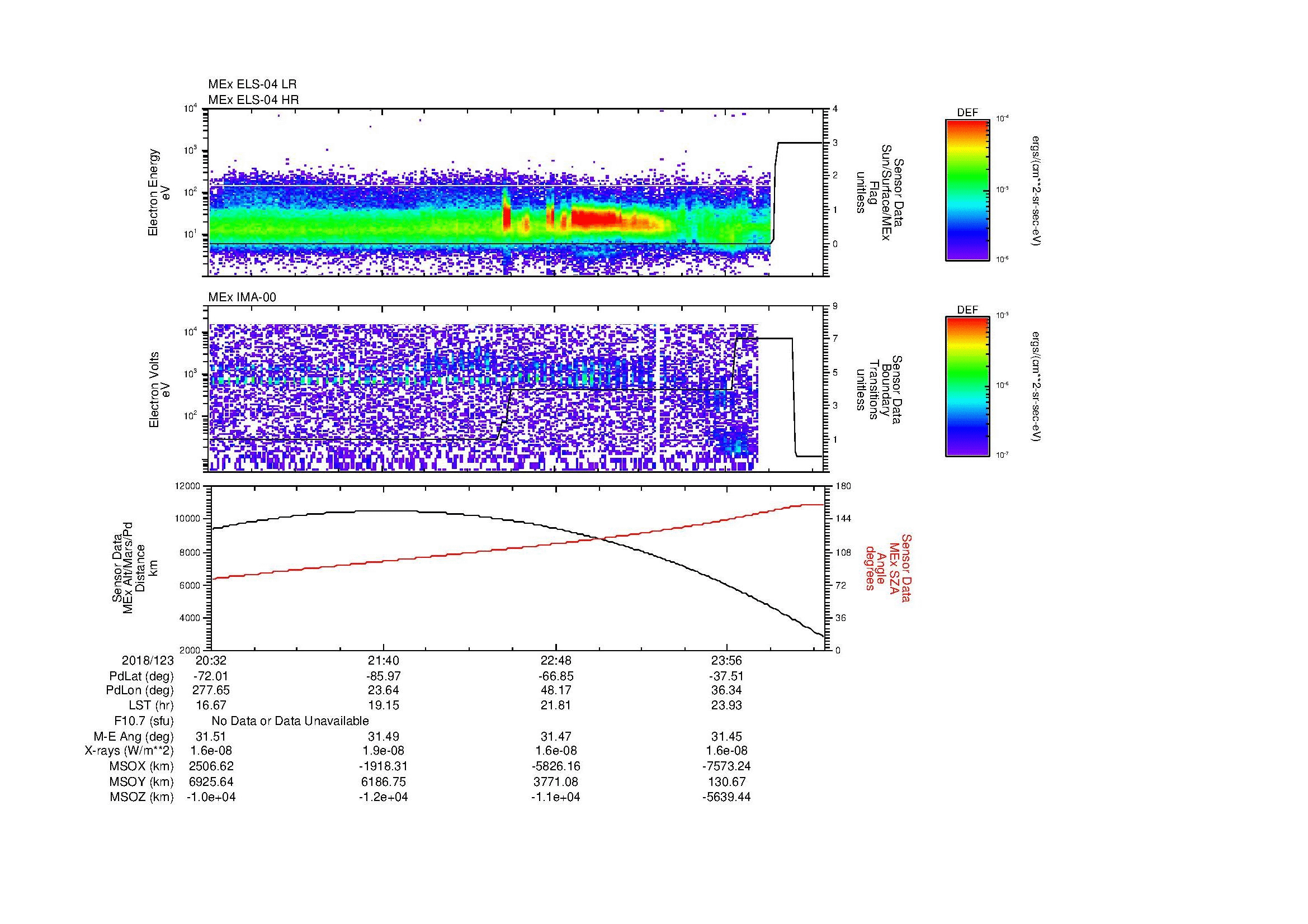Click MSOZ value -5639.44
The width and height of the screenshot is (1308, 924).
pyautogui.click(x=727, y=797)
